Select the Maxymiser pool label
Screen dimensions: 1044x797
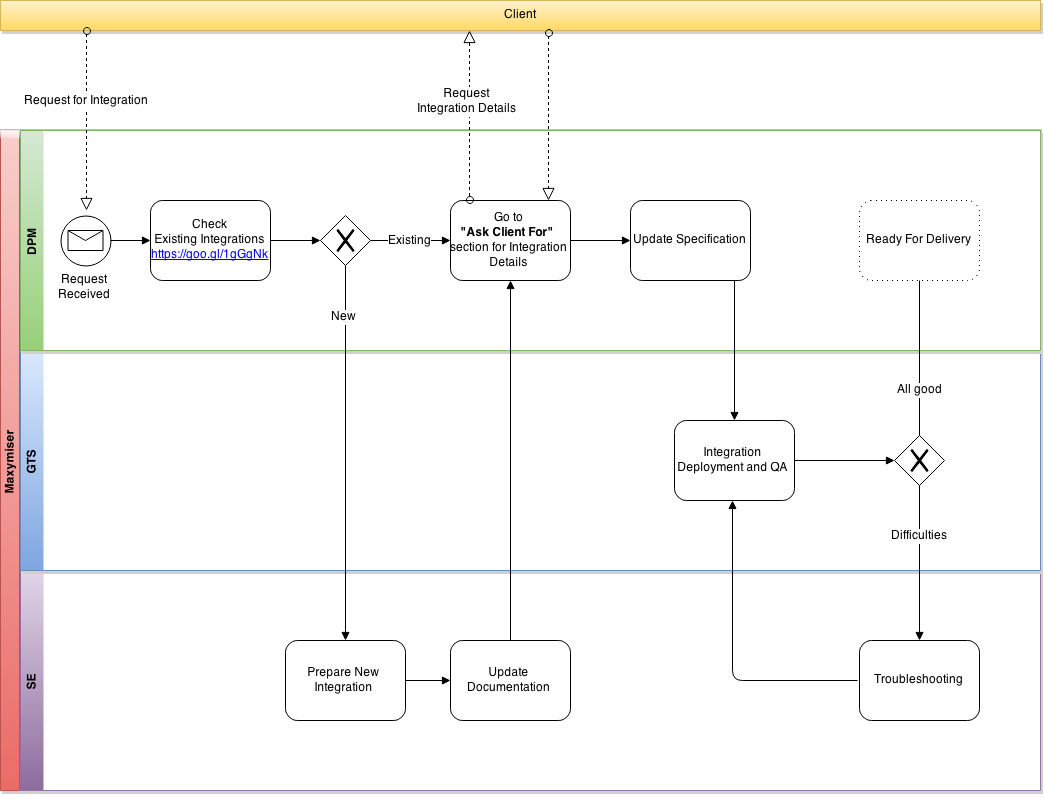click(9, 461)
